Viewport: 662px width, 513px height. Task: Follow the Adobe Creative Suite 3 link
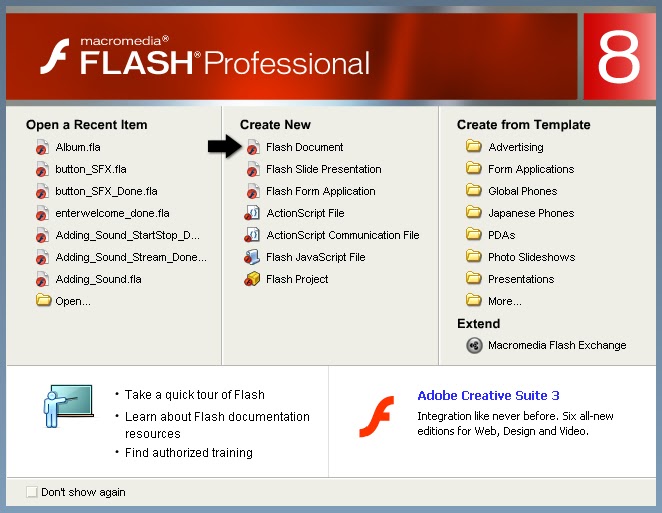point(488,396)
